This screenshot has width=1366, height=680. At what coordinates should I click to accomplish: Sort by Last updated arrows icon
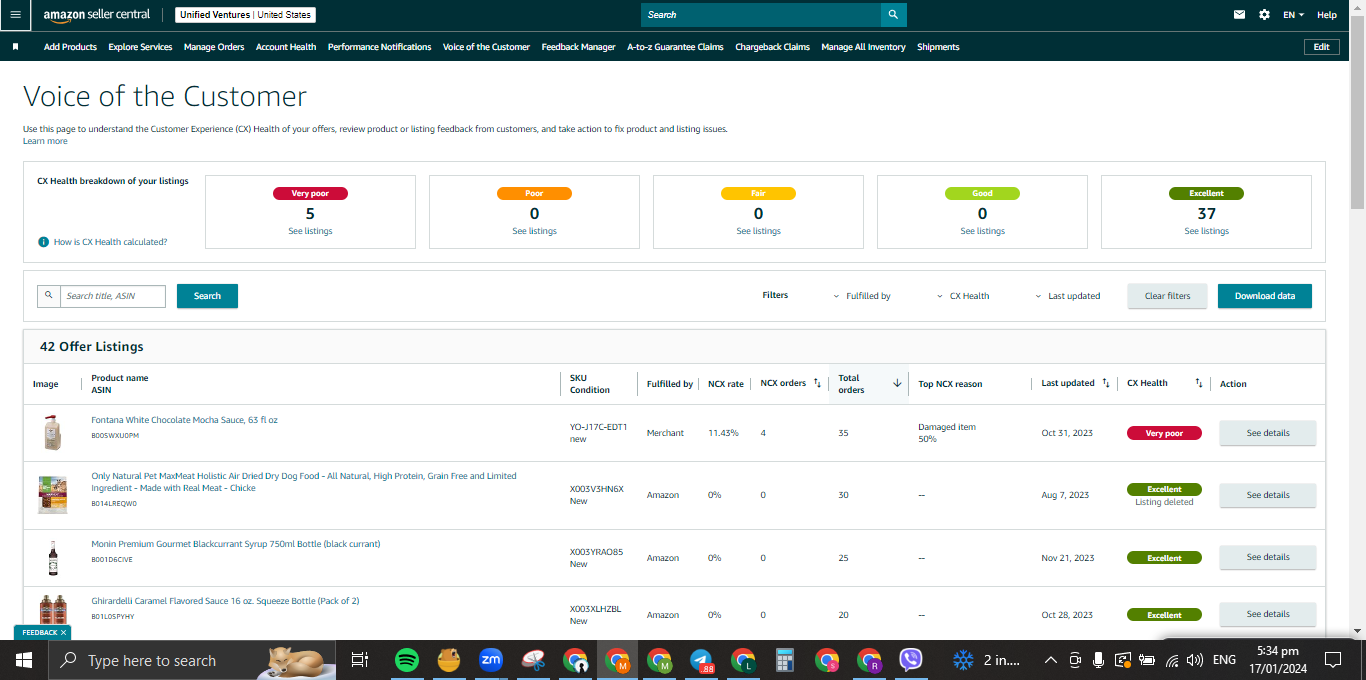(x=1105, y=383)
